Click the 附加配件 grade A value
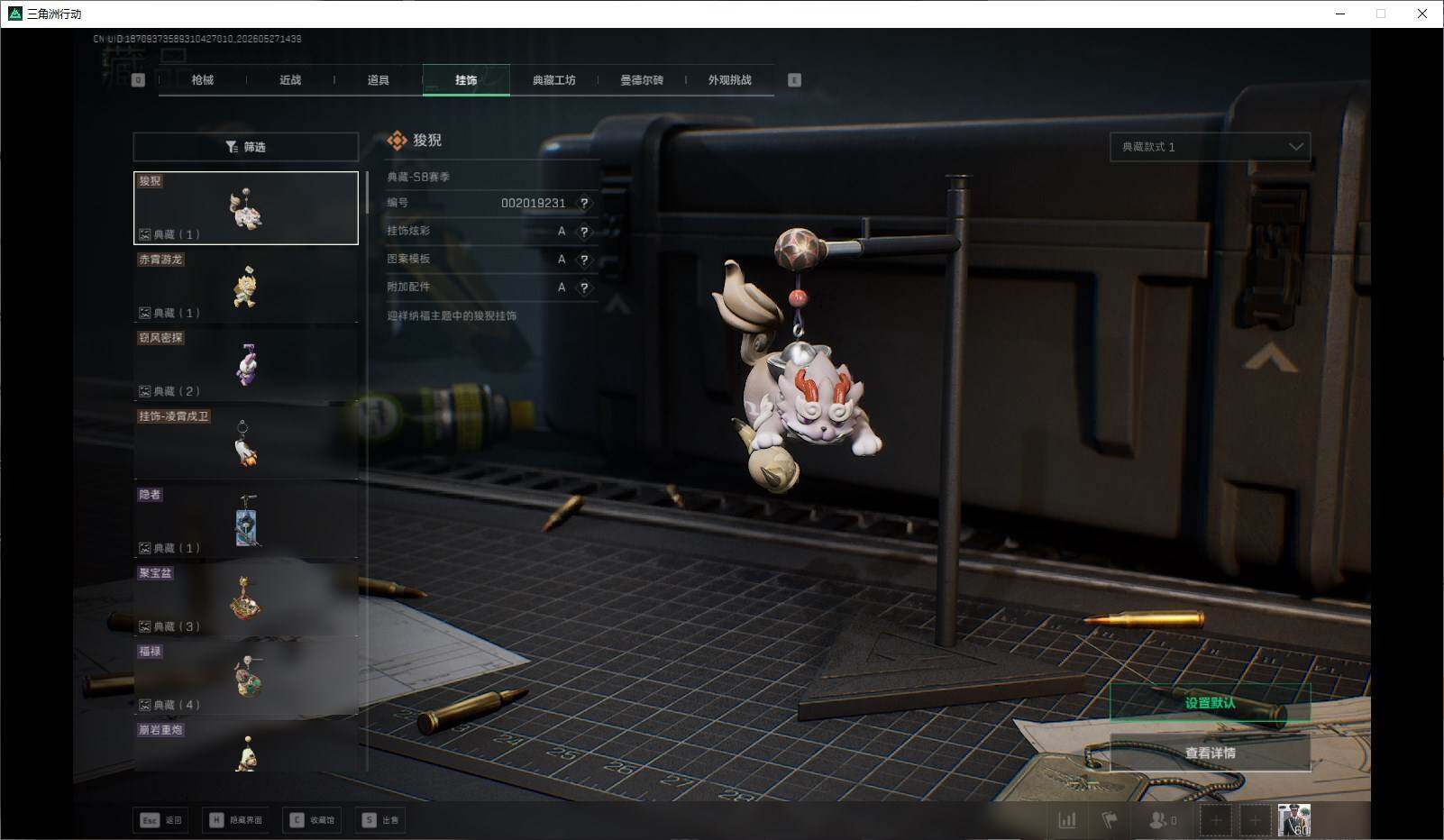This screenshot has height=840, width=1444. coord(562,288)
